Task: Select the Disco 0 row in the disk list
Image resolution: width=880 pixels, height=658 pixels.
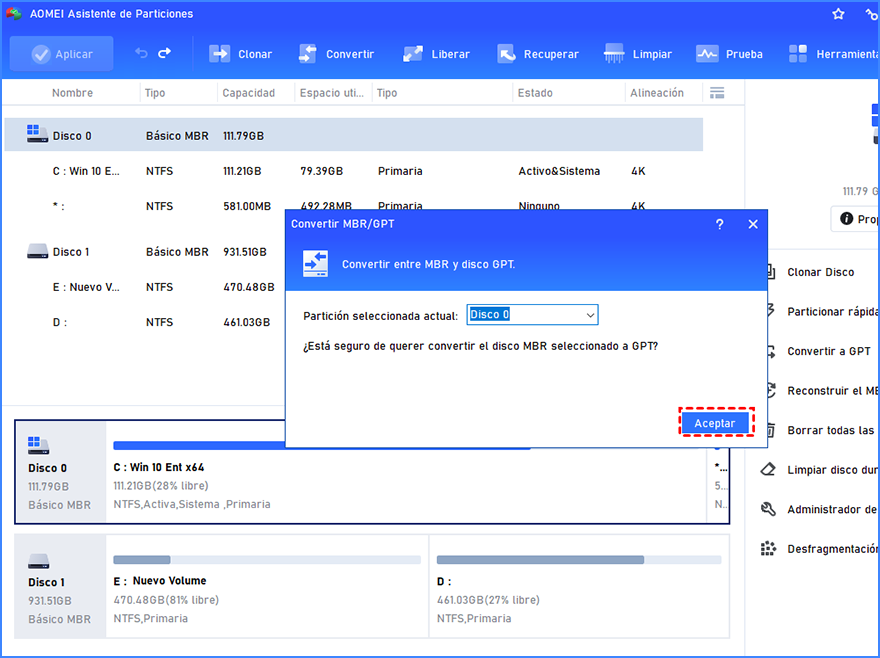Action: click(x=354, y=135)
